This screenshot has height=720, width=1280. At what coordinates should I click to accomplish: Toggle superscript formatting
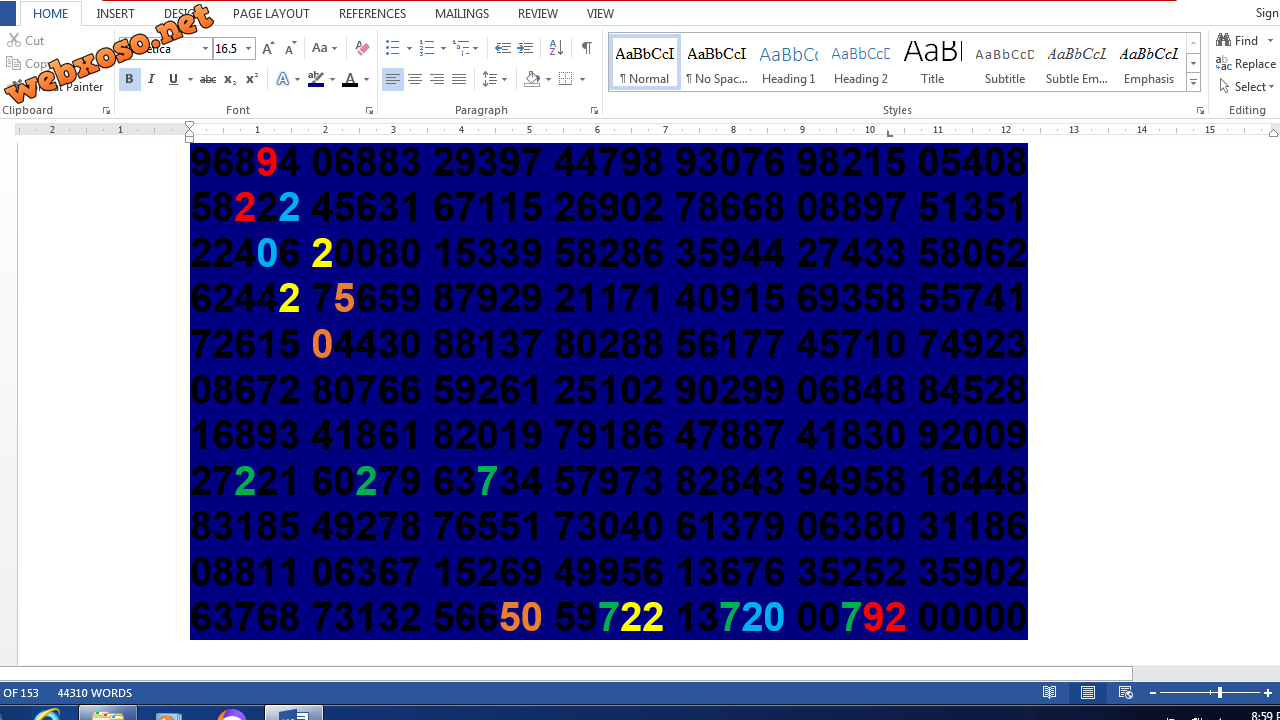(252, 79)
